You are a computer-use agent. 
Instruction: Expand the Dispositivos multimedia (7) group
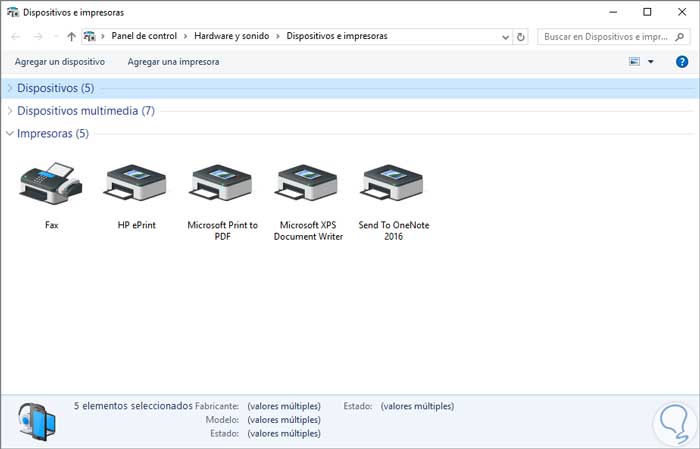click(10, 111)
